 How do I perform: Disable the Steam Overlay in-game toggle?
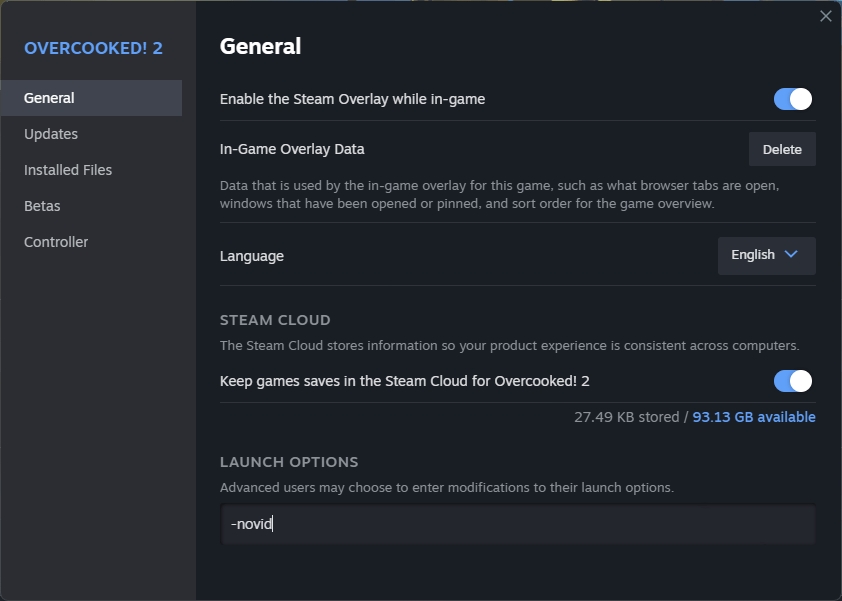click(792, 99)
